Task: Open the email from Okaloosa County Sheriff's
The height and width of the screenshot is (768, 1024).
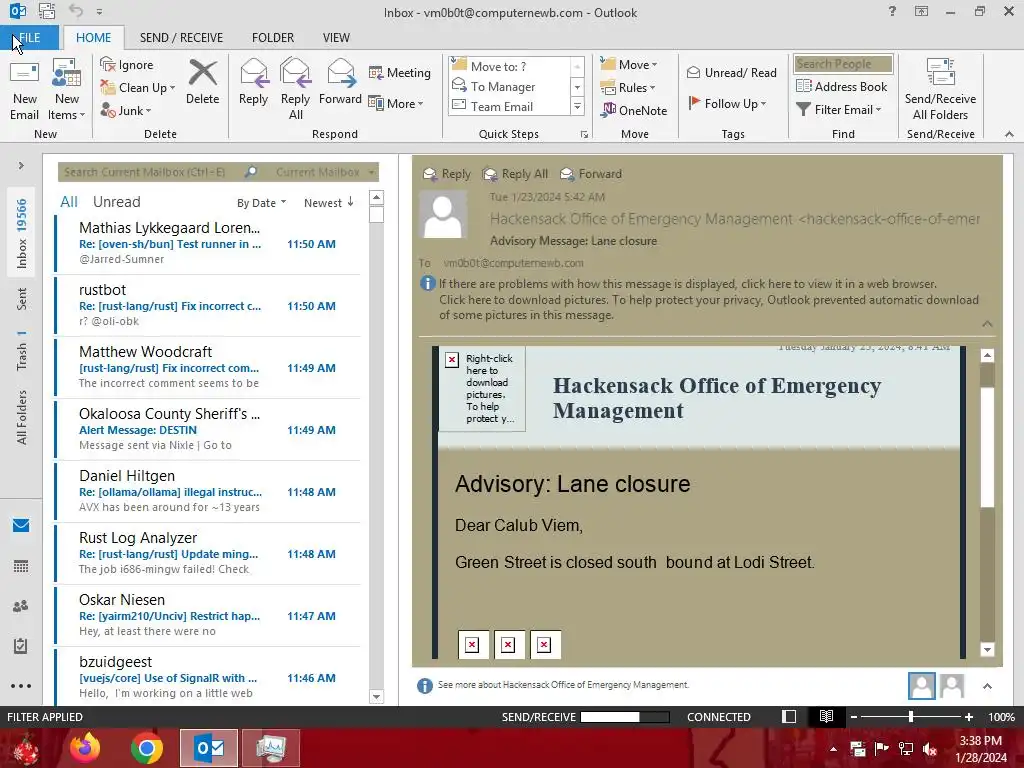Action: click(208, 429)
